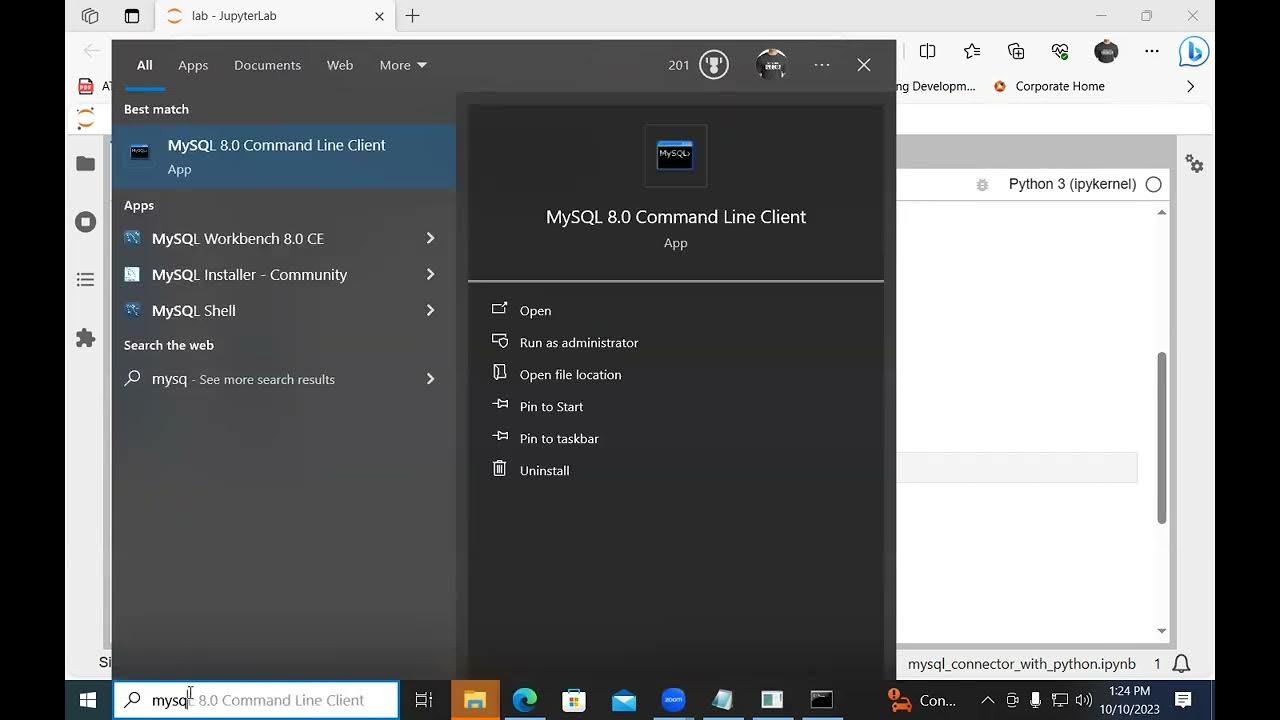Show more favorites bar items chevron
Viewport: 1280px width, 720px height.
(1190, 86)
